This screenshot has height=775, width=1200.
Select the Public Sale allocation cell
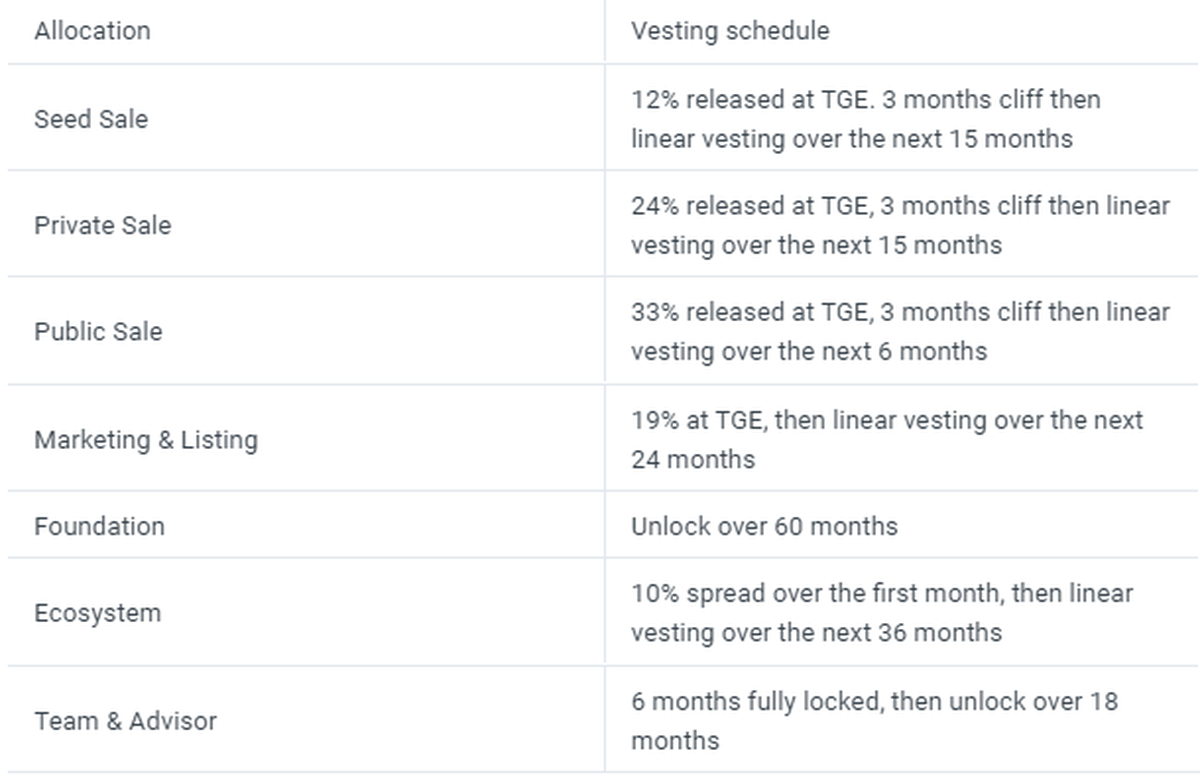click(98, 332)
